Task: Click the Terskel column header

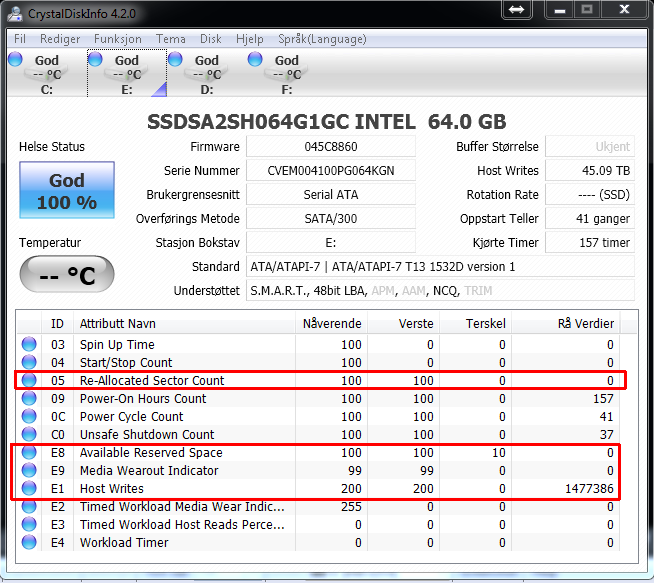Action: pos(475,324)
